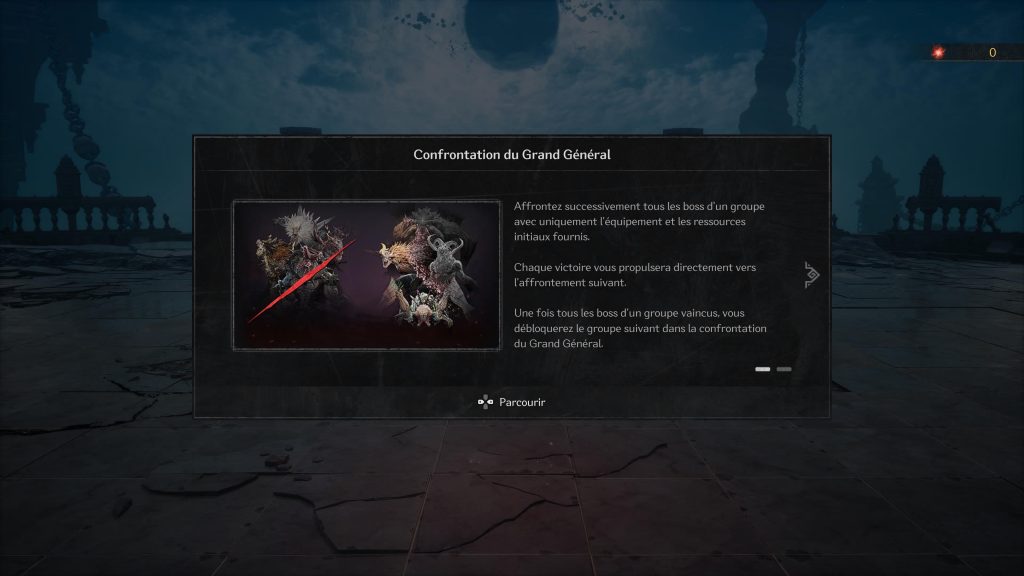
Task: Click the boss group preview image
Action: [366, 275]
